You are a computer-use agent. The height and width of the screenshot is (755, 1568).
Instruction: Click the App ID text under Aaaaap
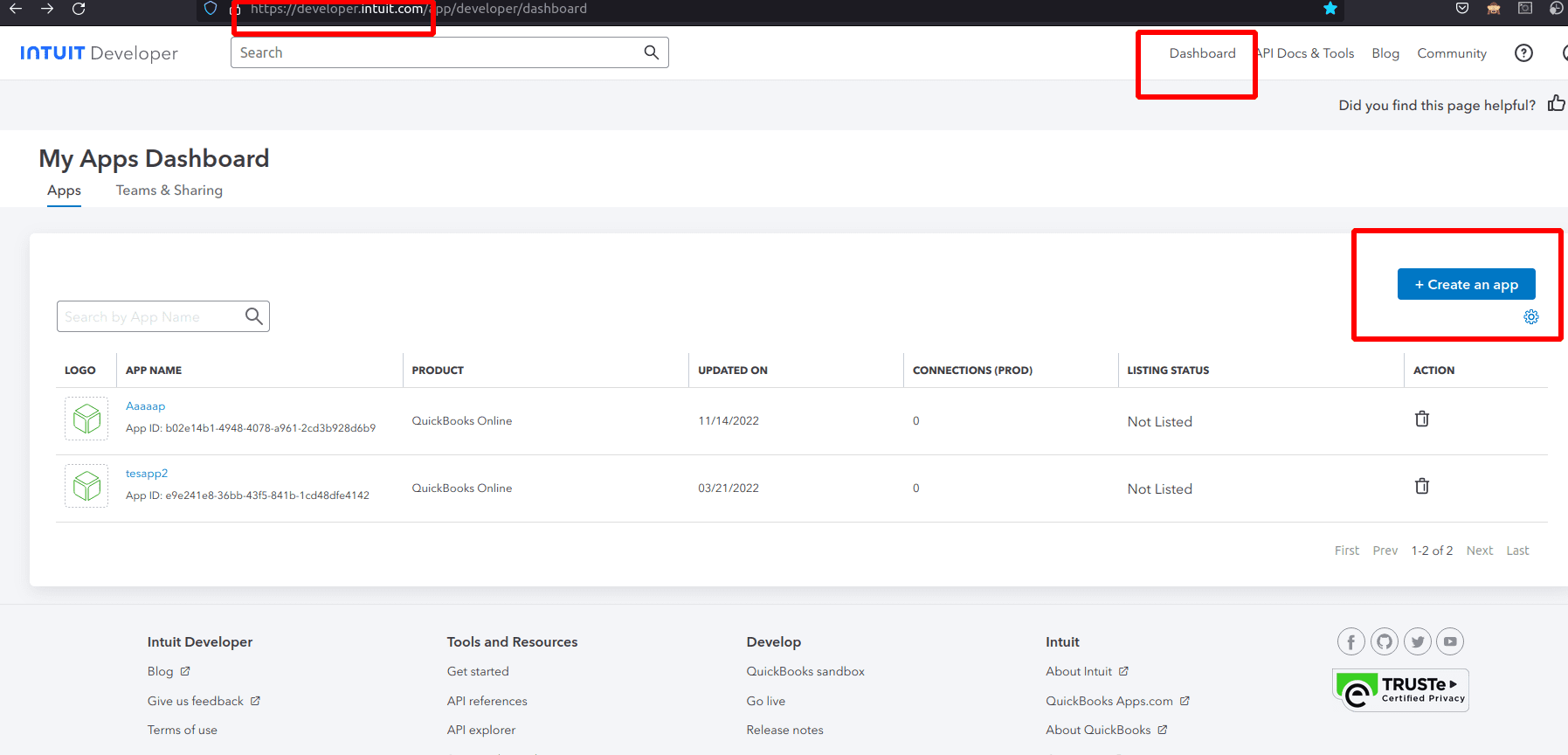tap(251, 428)
